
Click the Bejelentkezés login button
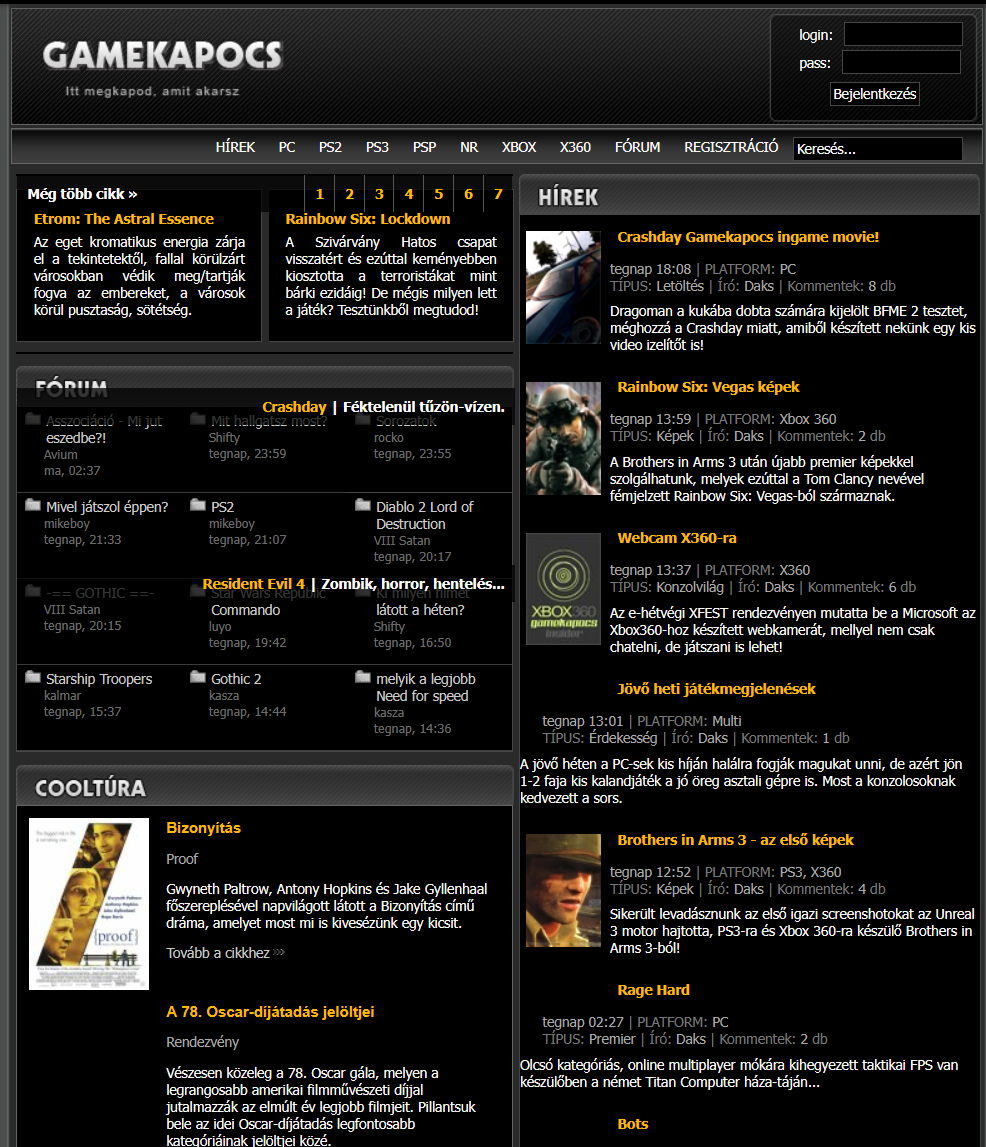click(x=875, y=94)
